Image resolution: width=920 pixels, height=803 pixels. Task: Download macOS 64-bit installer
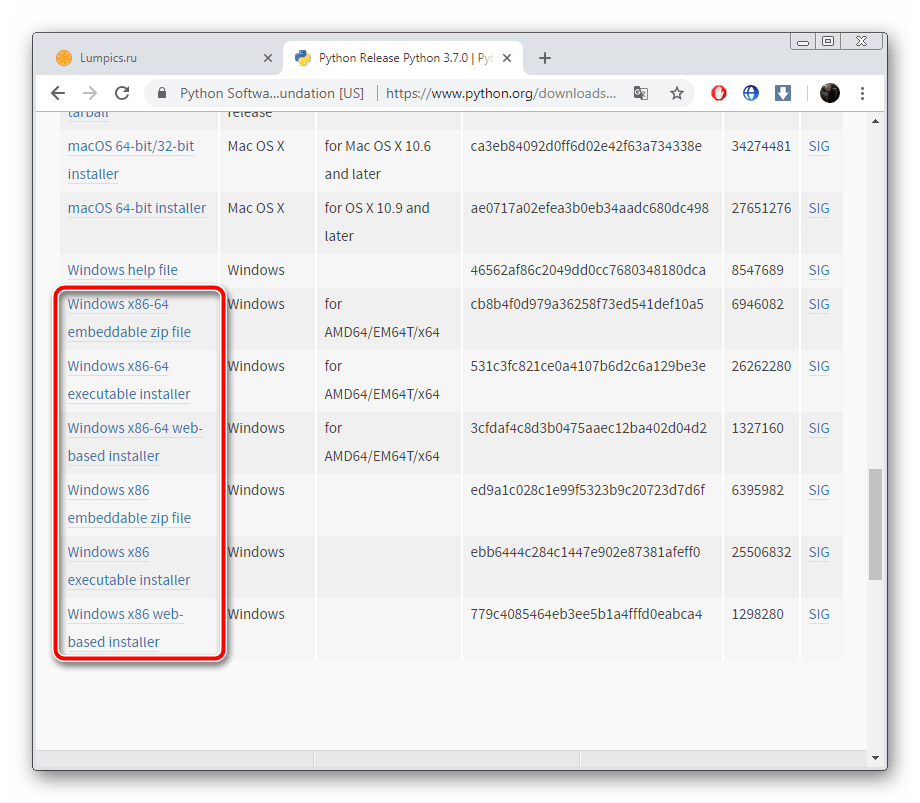point(137,208)
